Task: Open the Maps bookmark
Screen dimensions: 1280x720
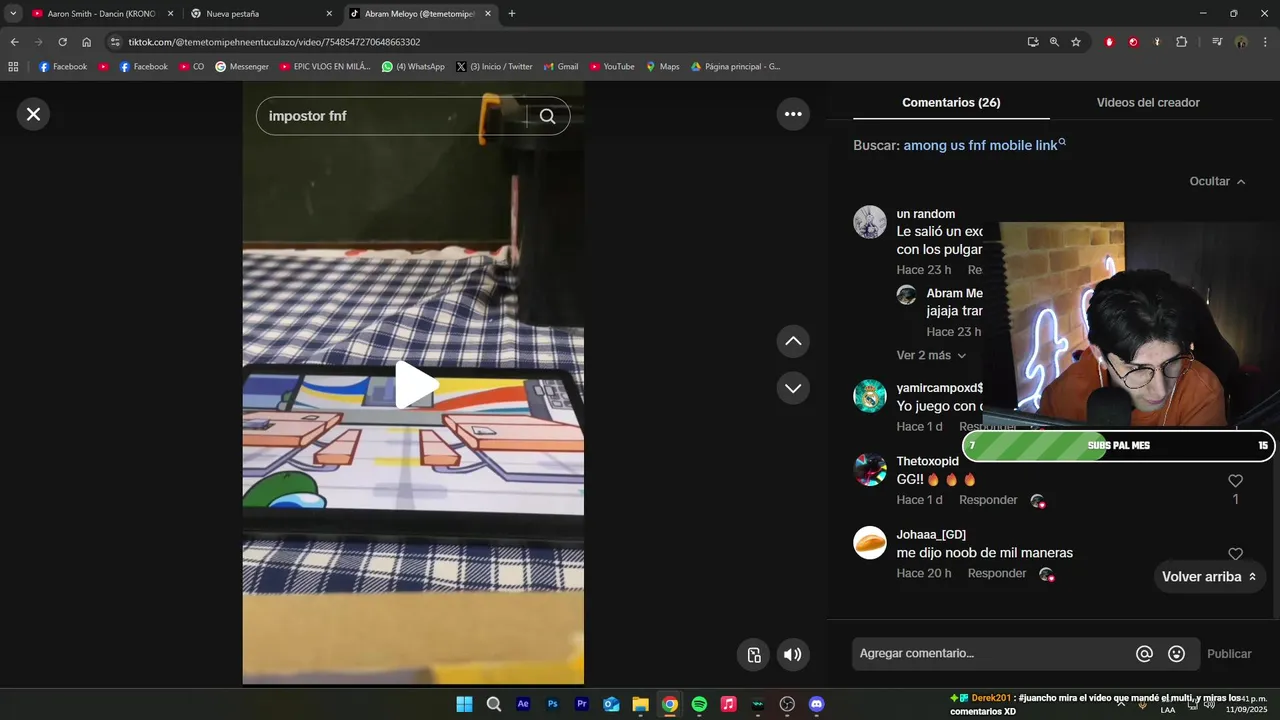Action: (662, 67)
